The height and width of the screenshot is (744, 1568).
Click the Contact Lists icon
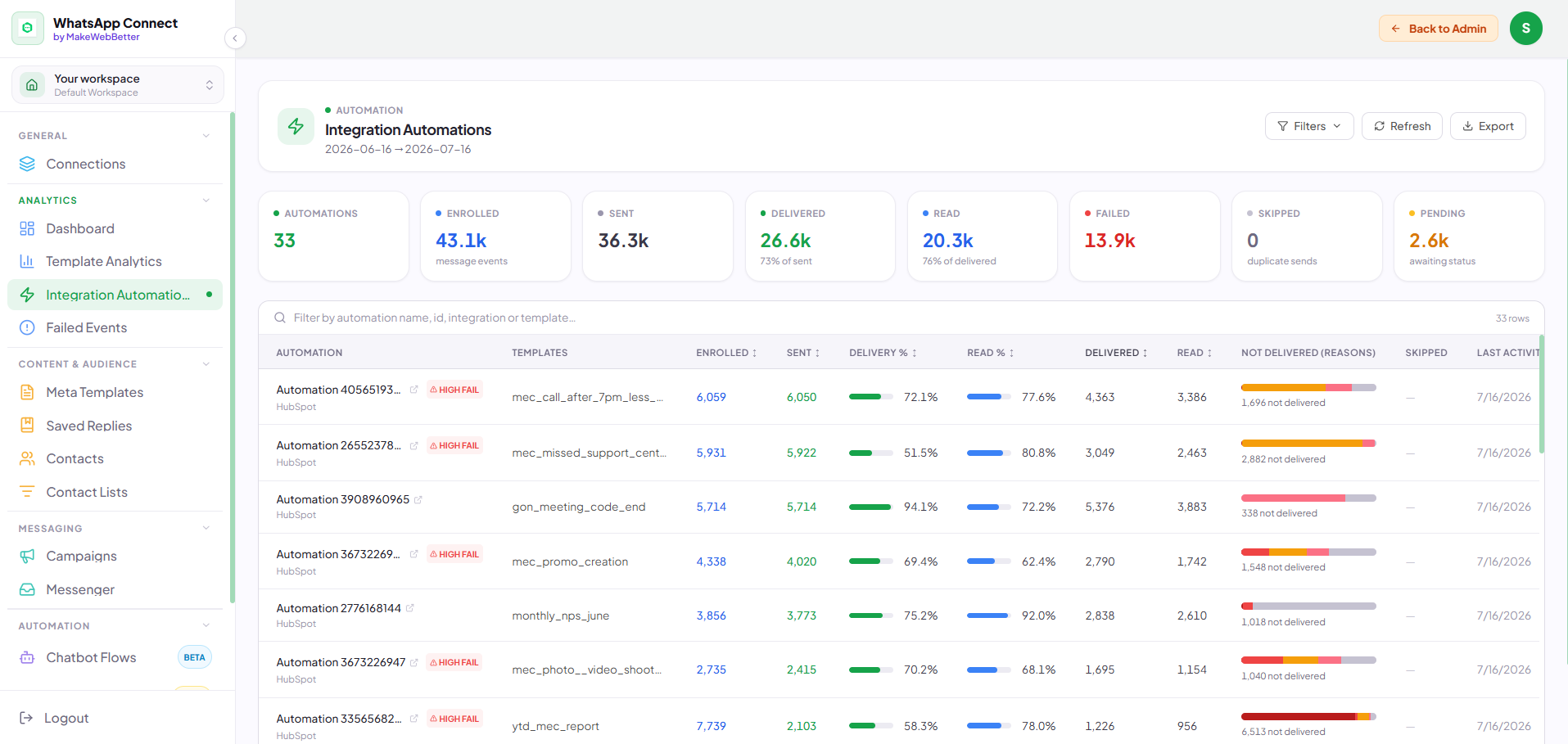[x=27, y=492]
